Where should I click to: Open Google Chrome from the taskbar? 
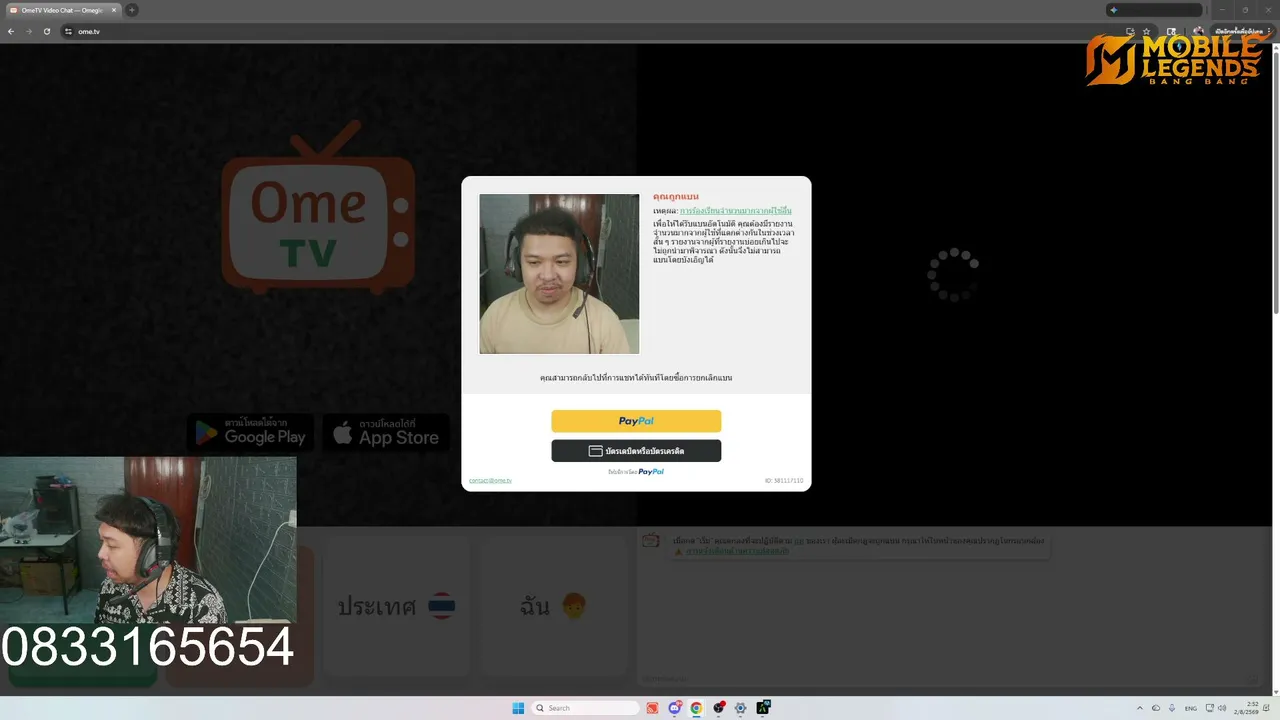tap(696, 708)
